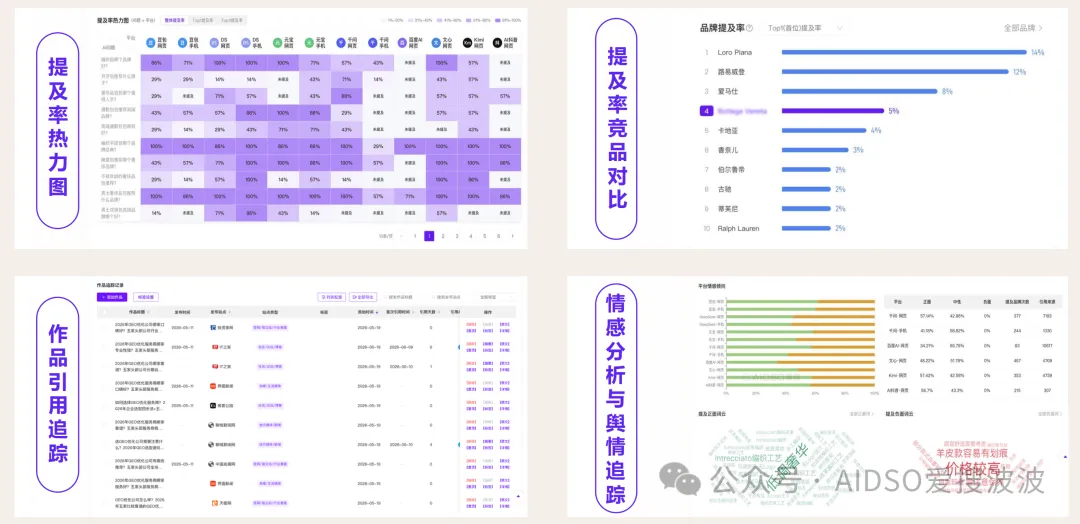Screen dimensions: 1080x524
Task: Toggle the select-all checkbox in tracking table header
Action: 105,312
